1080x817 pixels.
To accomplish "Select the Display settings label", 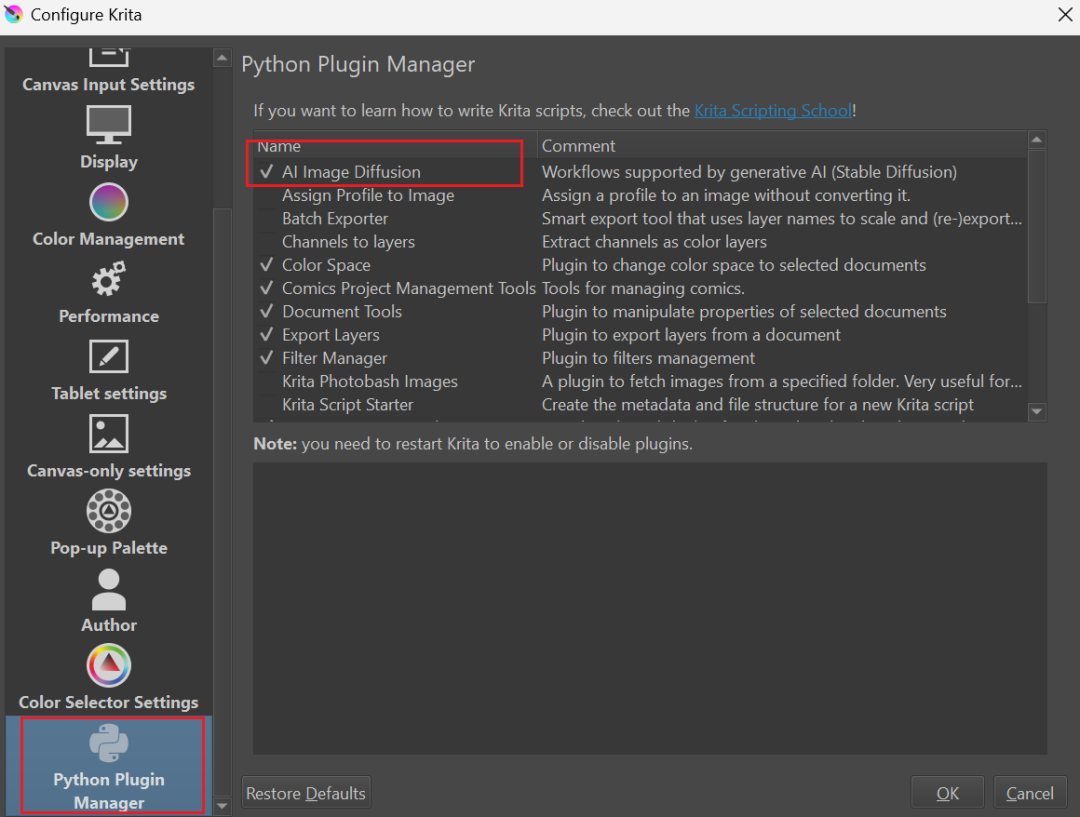I will (109, 161).
